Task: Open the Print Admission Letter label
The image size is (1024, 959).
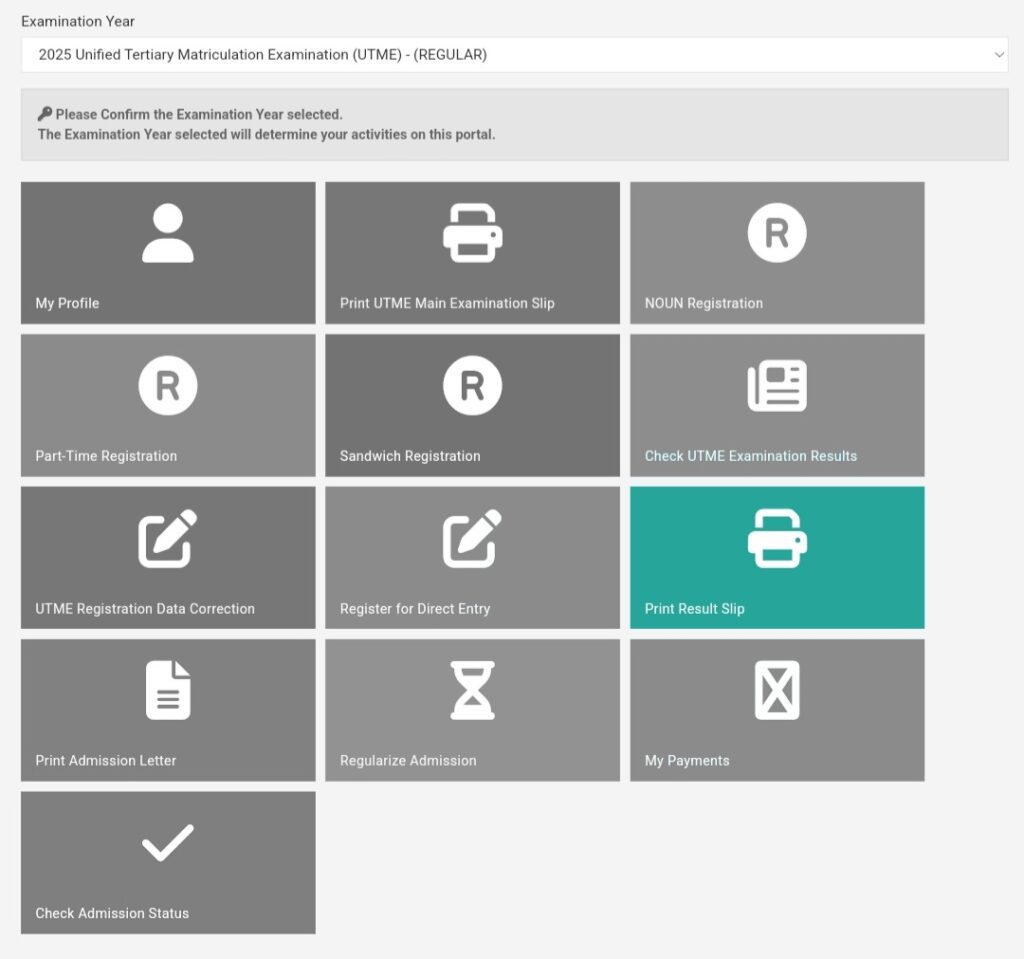Action: [x=106, y=760]
